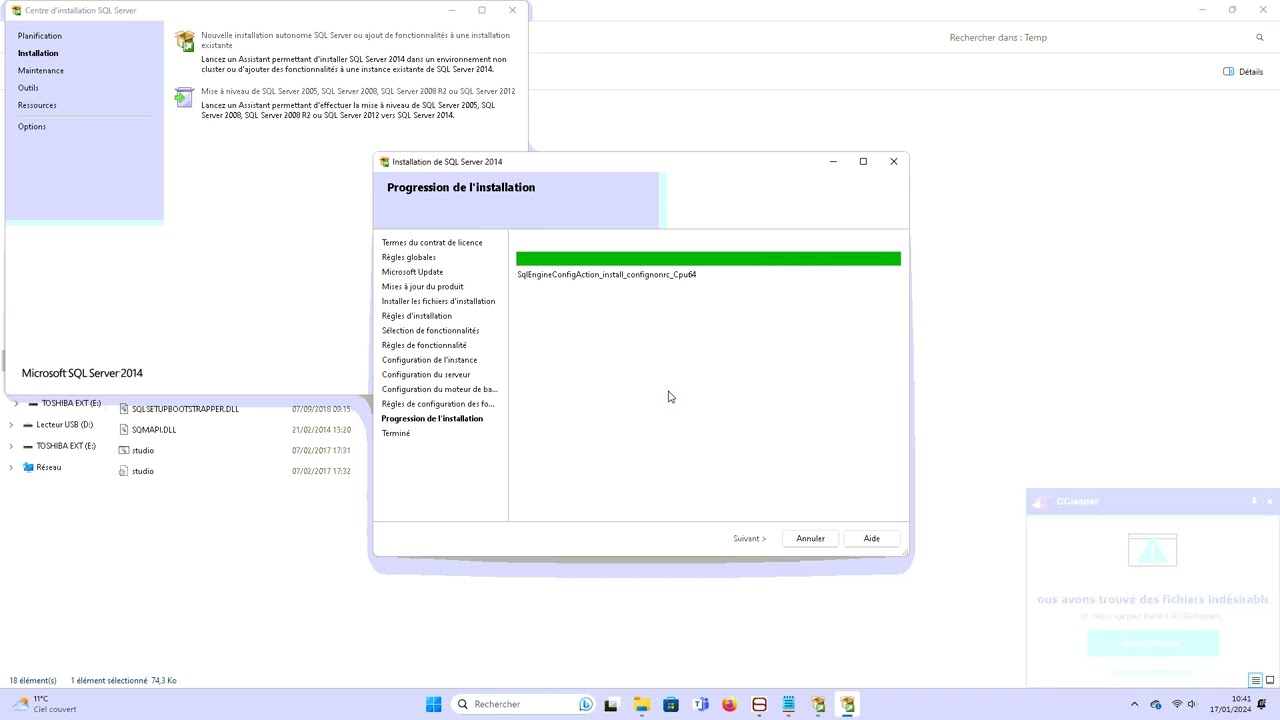Switch Explorer to large thumbnails view icon
Screen dimensions: 1280x720
[x=1271, y=681]
